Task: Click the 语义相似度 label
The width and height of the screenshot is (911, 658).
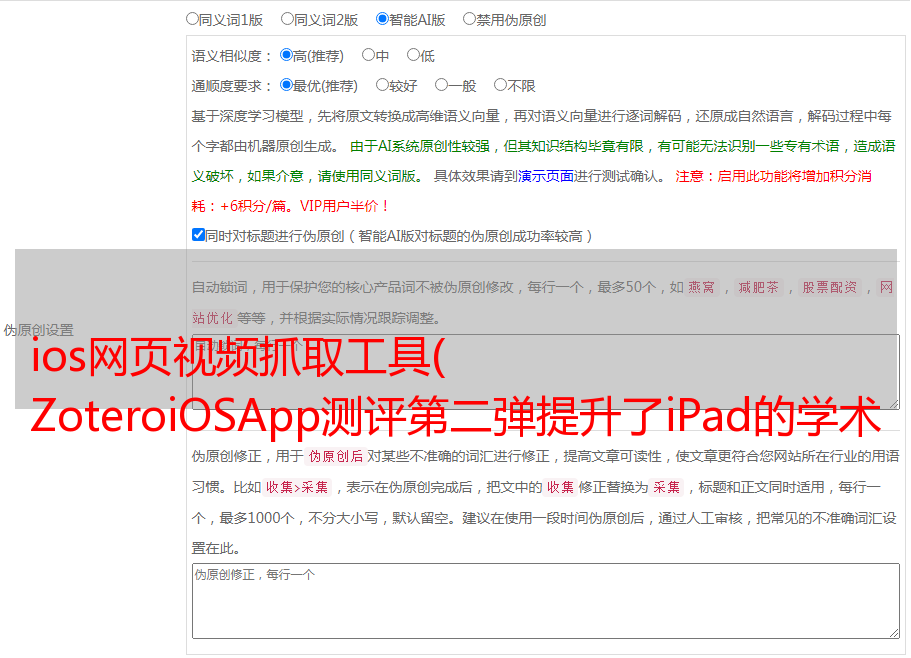Action: tap(232, 56)
